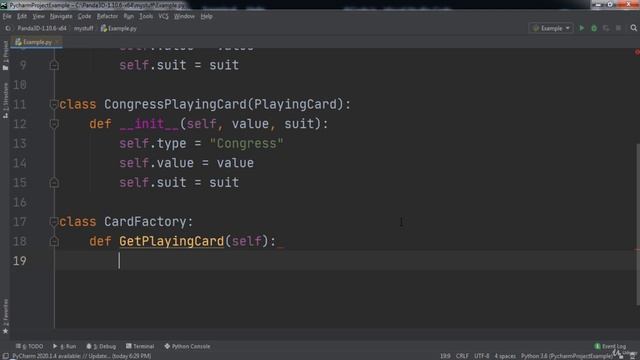The image size is (640, 360).
Task: Open the View menu
Action: click(x=38, y=16)
